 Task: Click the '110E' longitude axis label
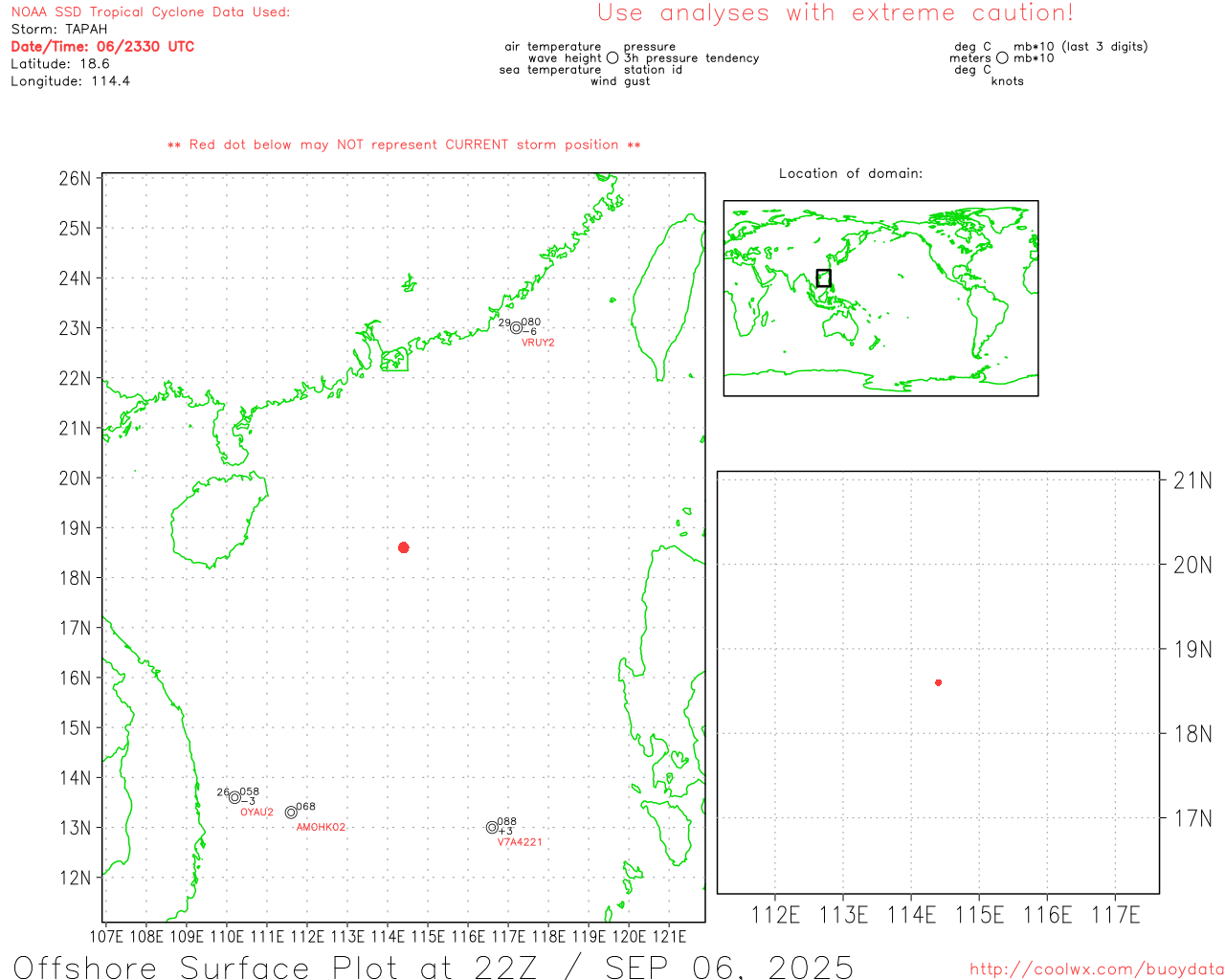[226, 936]
